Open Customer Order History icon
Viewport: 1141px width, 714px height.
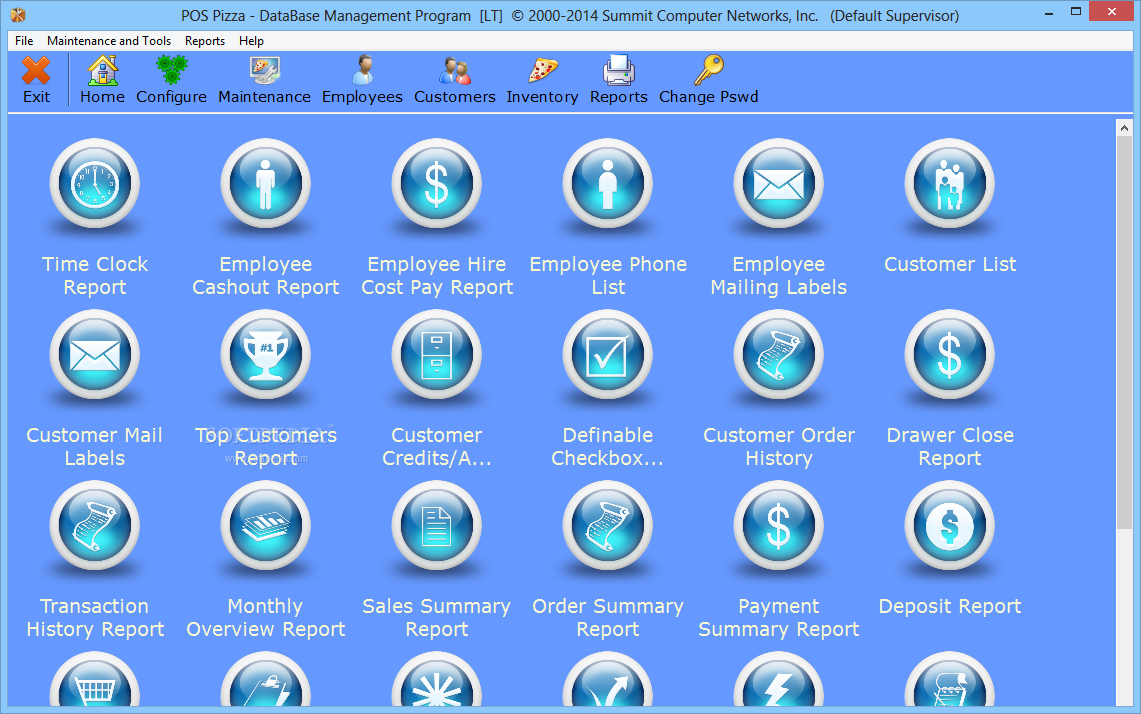click(x=779, y=355)
